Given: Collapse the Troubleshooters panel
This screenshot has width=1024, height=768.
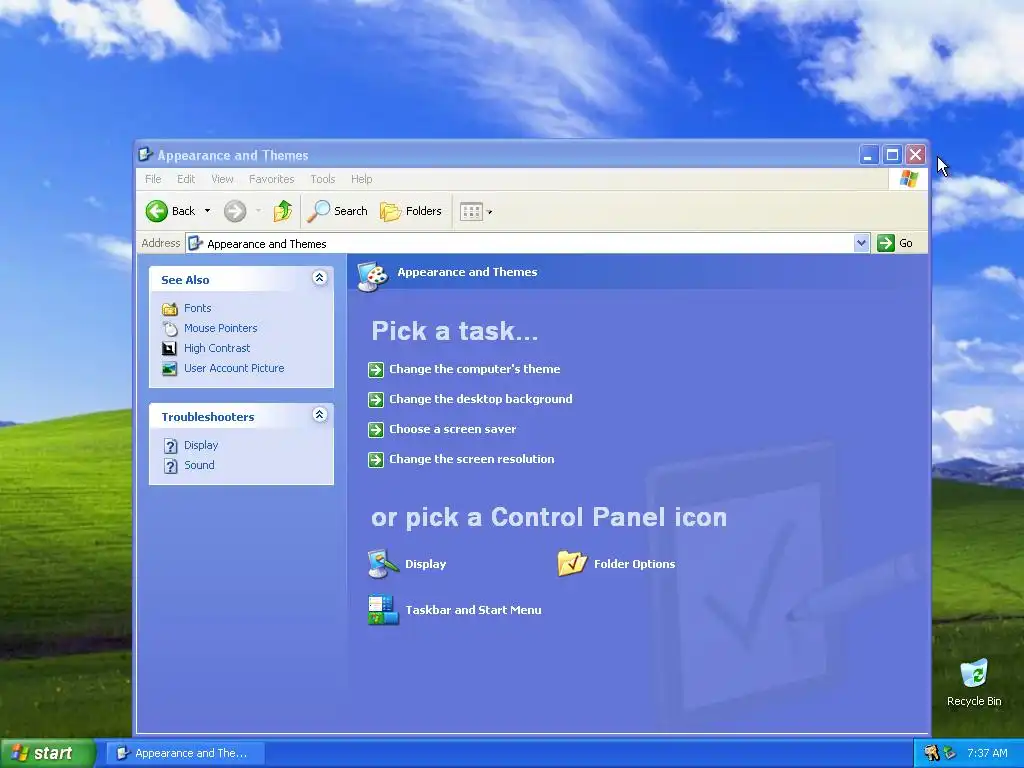Looking at the screenshot, I should click(x=319, y=415).
